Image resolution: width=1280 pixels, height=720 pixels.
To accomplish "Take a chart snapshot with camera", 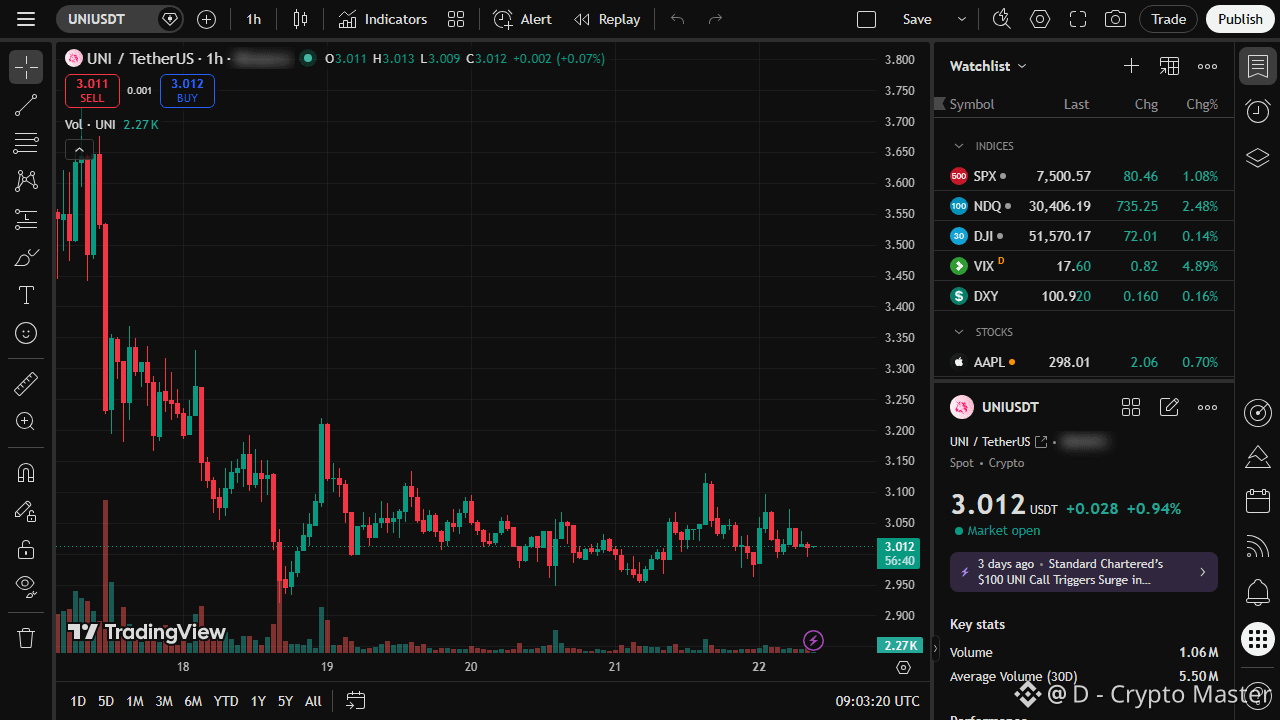I will [x=1115, y=19].
